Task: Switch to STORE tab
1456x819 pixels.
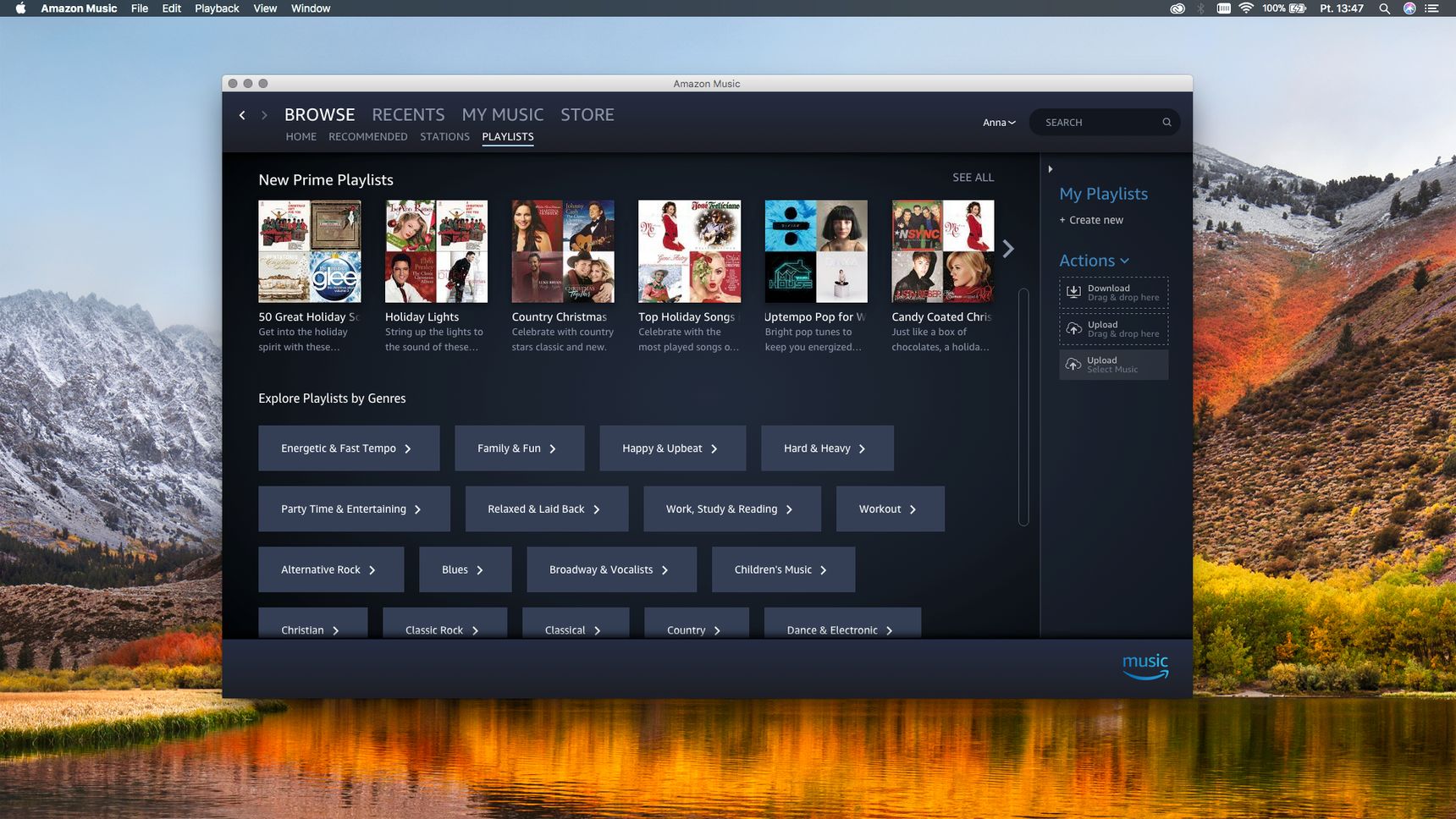Action: click(x=587, y=114)
